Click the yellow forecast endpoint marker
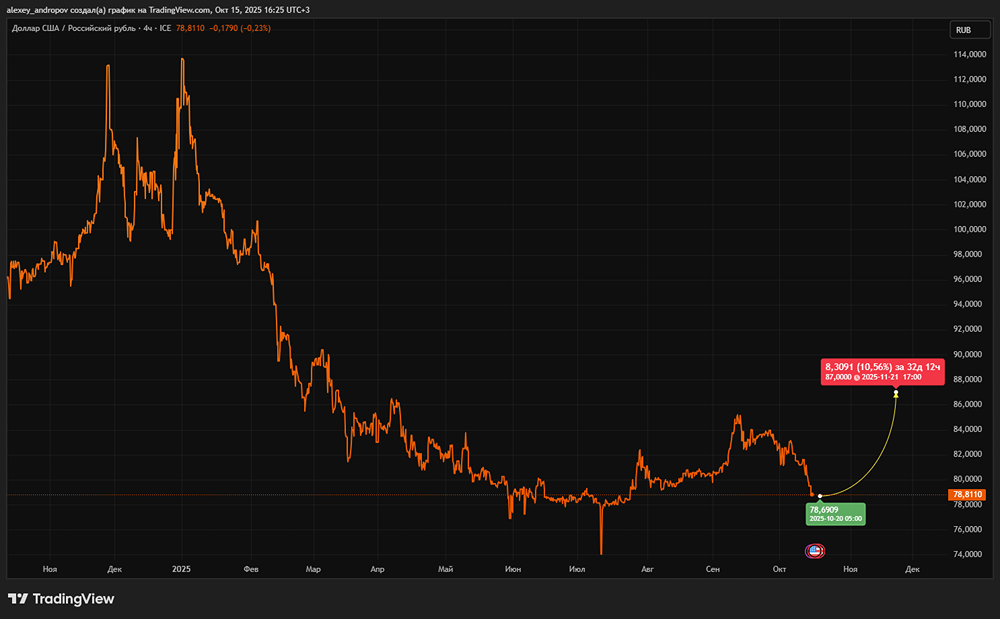The height and width of the screenshot is (619, 1000). click(x=896, y=393)
